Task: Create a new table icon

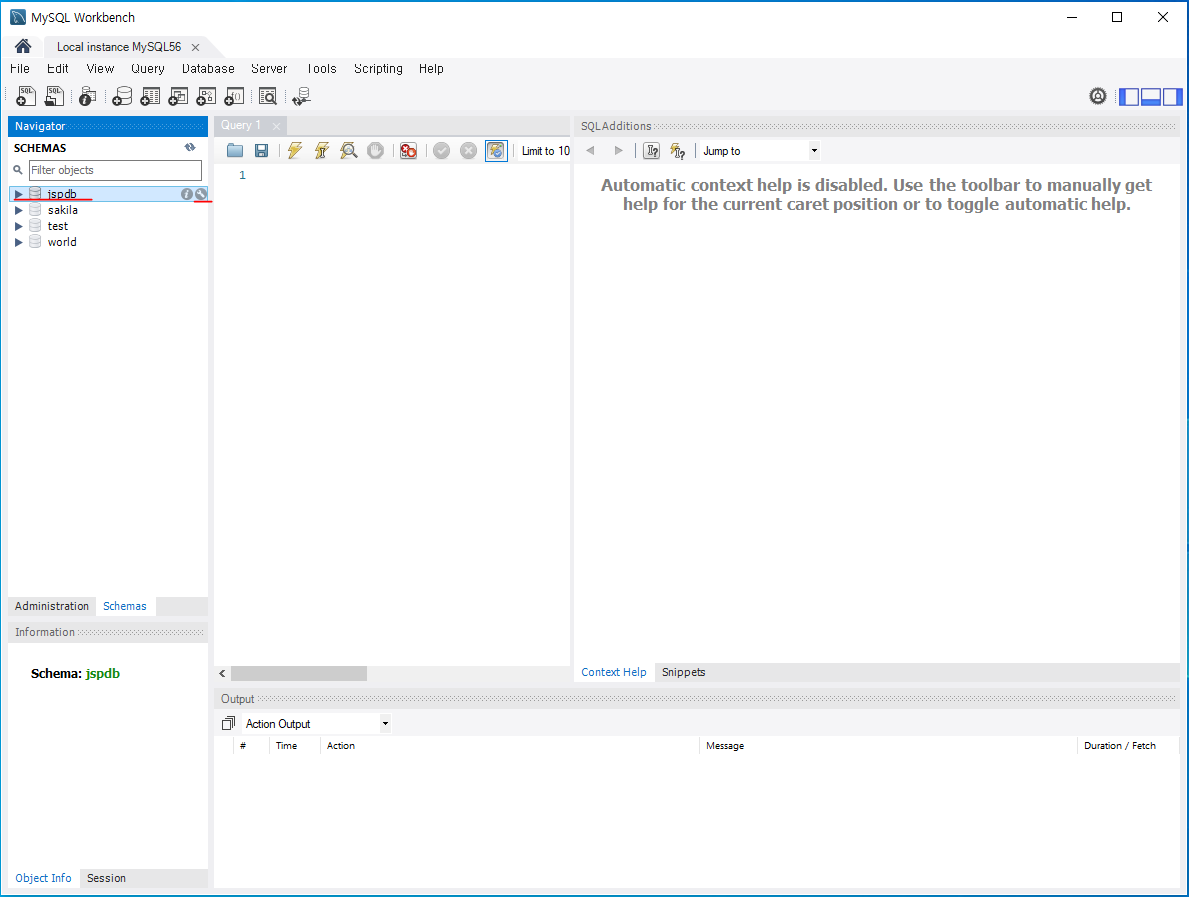Action: [x=150, y=96]
